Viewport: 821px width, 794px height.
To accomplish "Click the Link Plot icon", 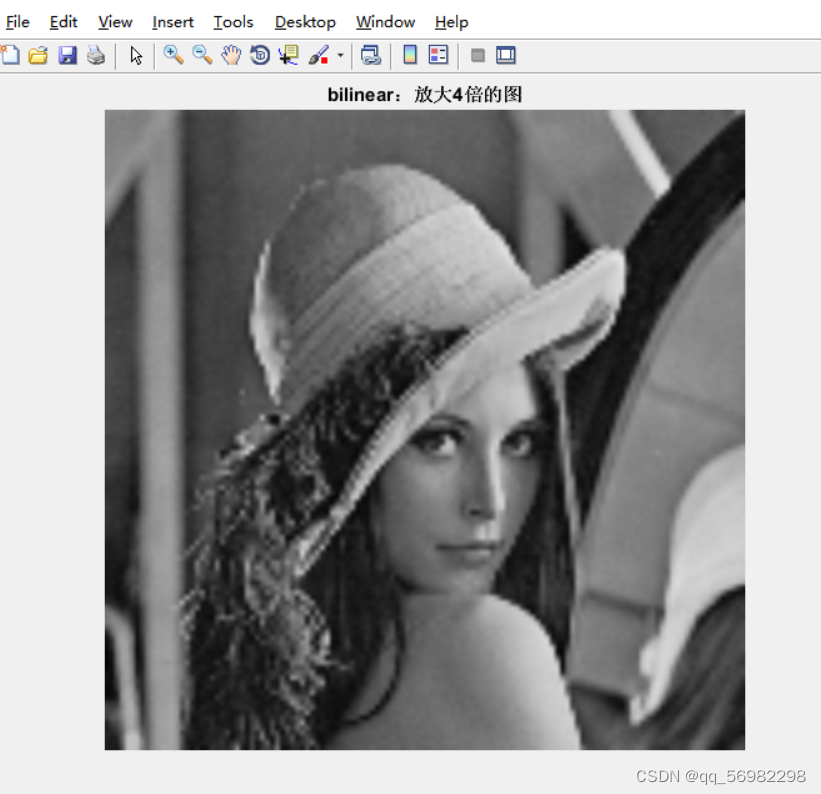I will pos(371,55).
